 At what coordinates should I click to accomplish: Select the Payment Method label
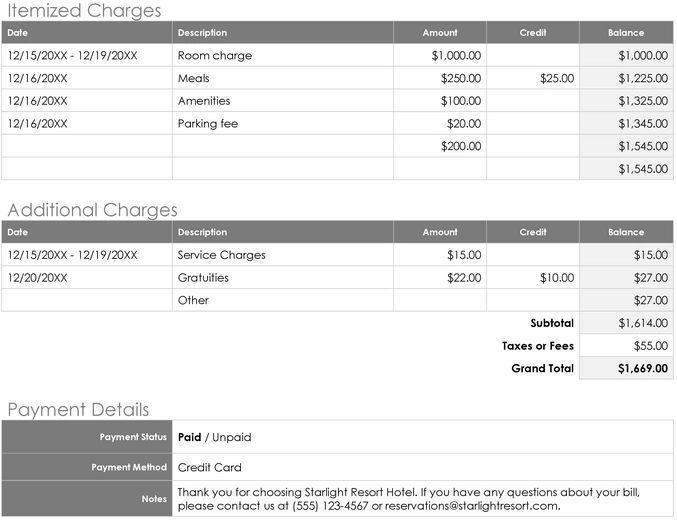click(129, 467)
